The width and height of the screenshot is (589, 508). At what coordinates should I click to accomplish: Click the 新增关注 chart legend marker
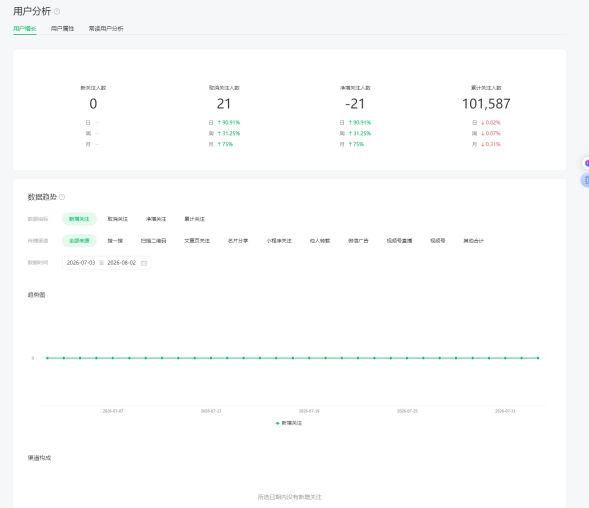(278, 423)
